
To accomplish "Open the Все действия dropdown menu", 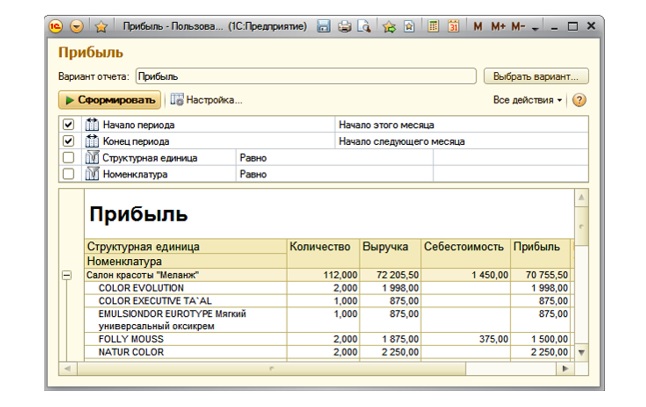I will tap(527, 100).
